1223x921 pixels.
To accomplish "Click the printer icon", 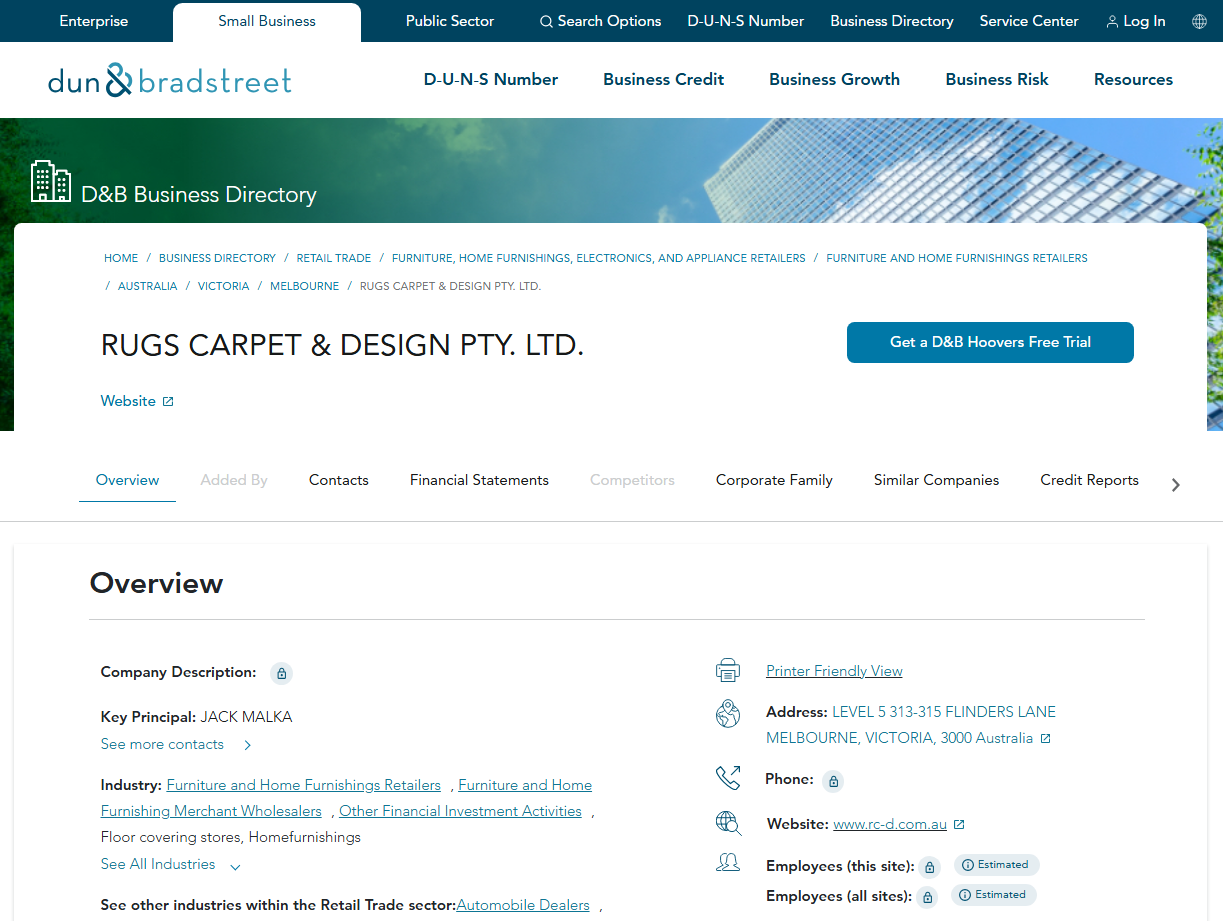I will 727,670.
